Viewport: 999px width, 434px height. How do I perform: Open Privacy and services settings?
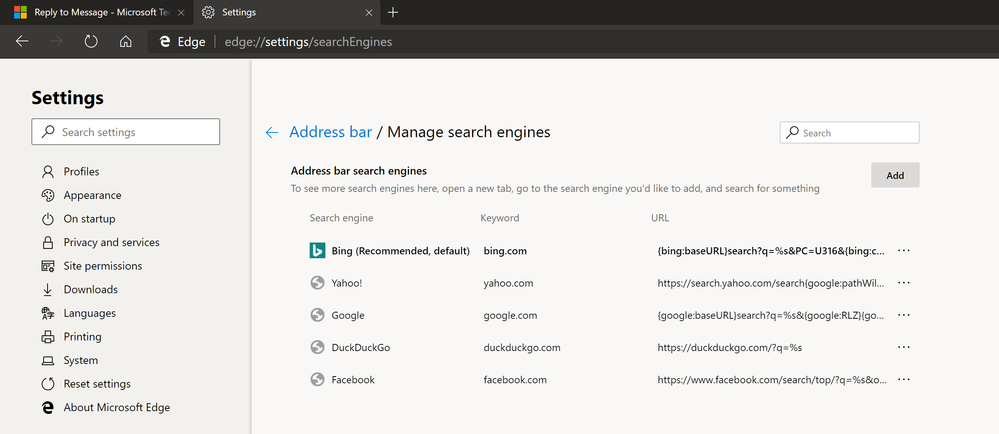pyautogui.click(x=111, y=242)
